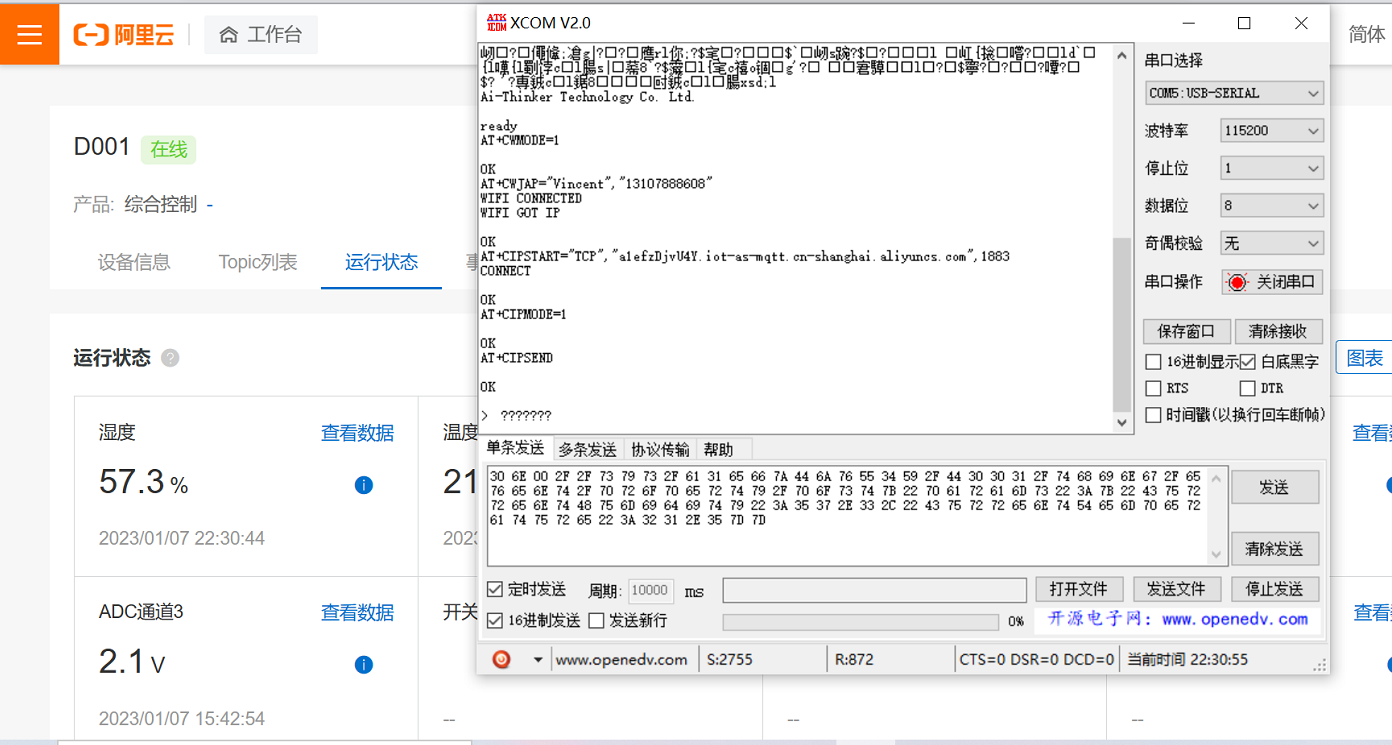Image resolution: width=1392 pixels, height=745 pixels.
Task: Click the XCOM title bar app icon
Action: point(496,22)
